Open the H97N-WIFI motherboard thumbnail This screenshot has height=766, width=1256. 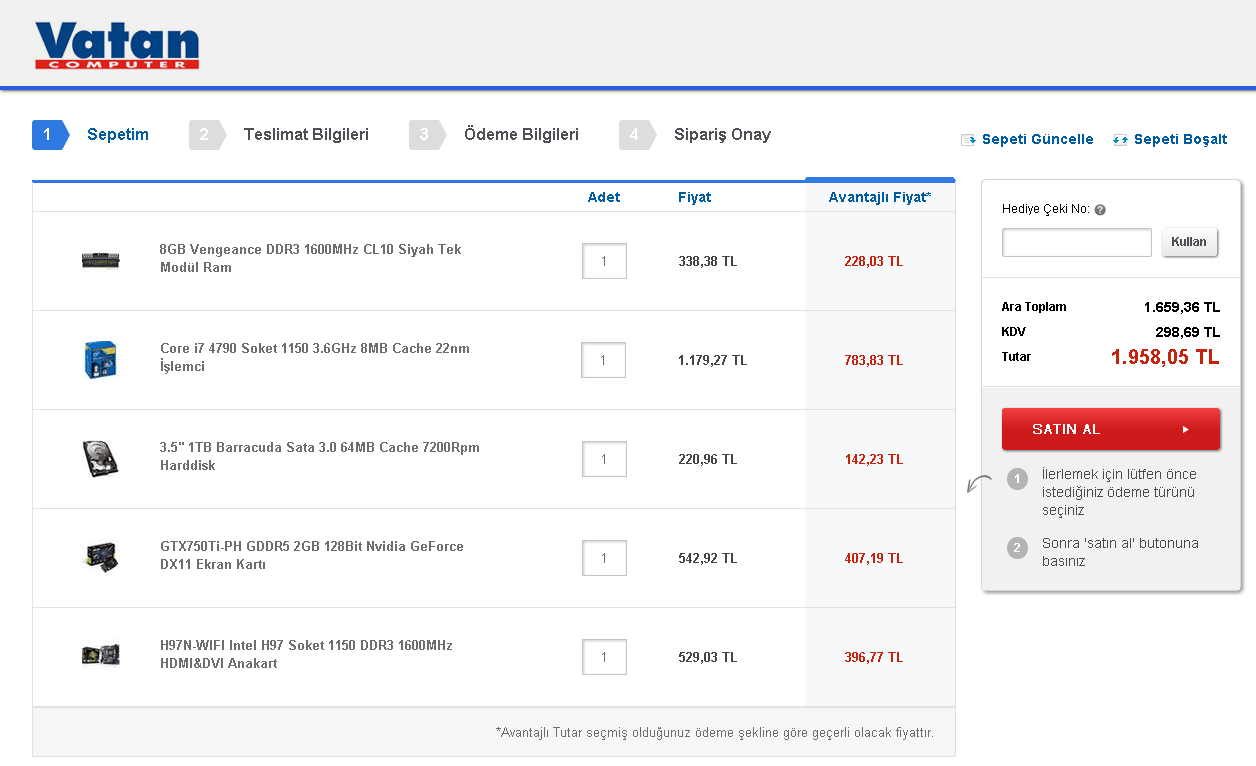101,656
